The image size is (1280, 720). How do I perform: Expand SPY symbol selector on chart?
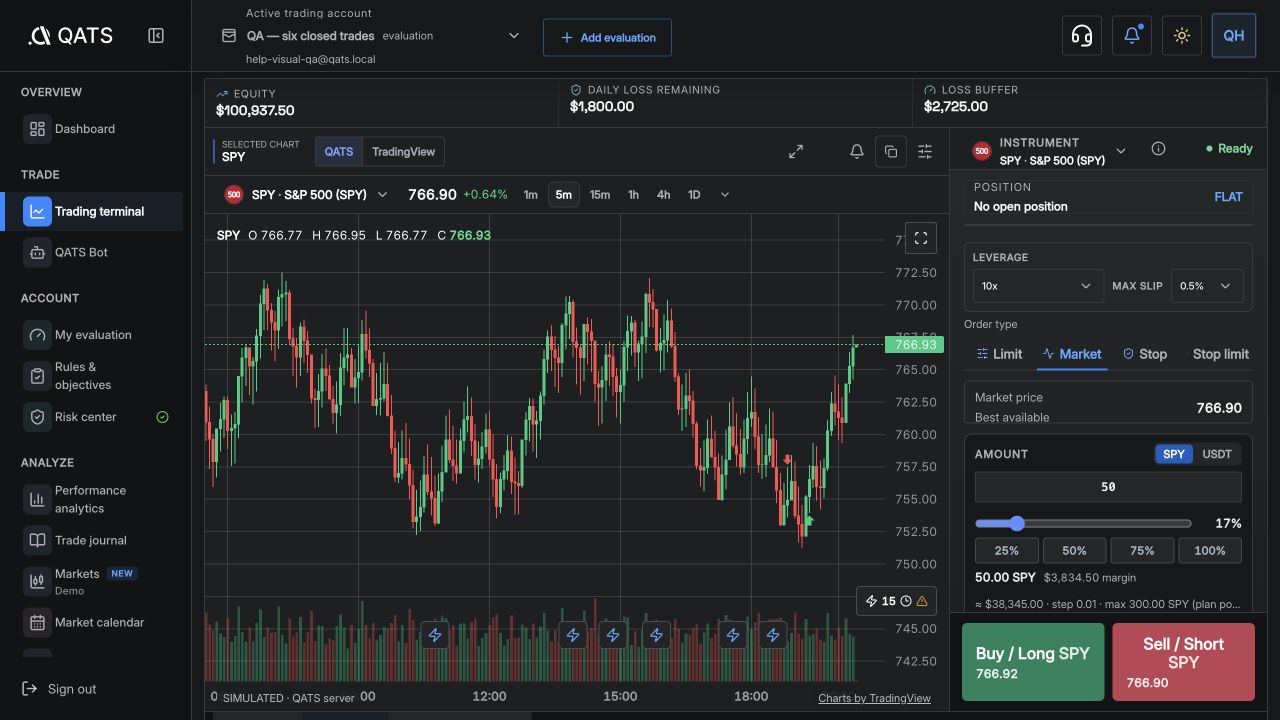[382, 195]
